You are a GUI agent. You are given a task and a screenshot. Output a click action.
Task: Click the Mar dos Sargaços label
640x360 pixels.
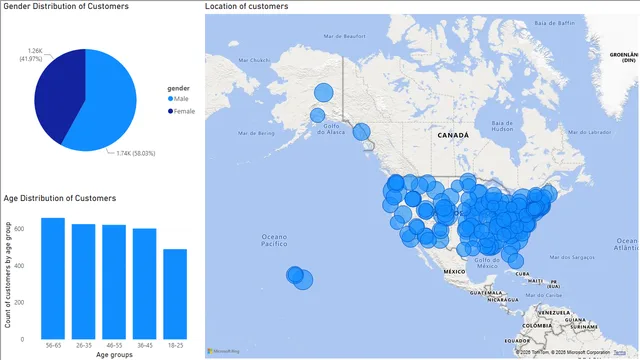click(572, 257)
